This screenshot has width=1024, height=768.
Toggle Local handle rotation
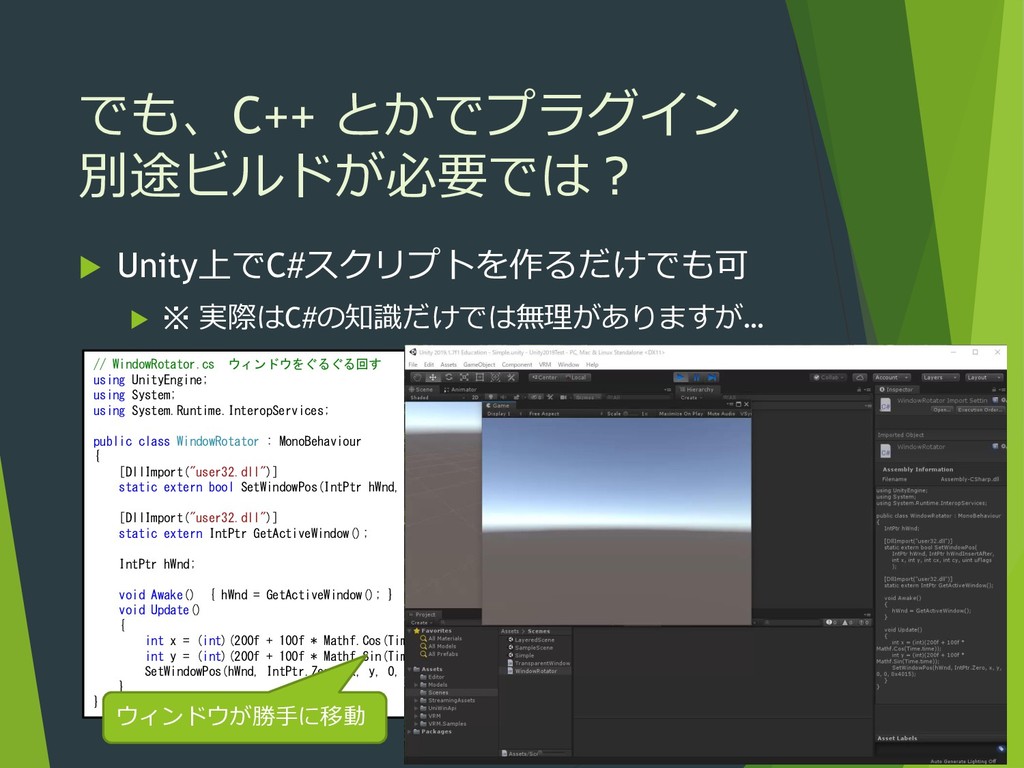pos(575,377)
